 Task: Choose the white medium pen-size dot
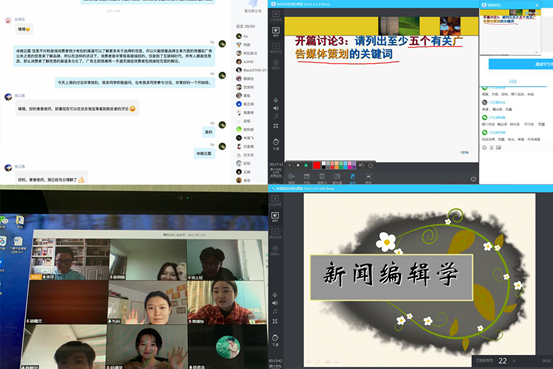coord(298,165)
